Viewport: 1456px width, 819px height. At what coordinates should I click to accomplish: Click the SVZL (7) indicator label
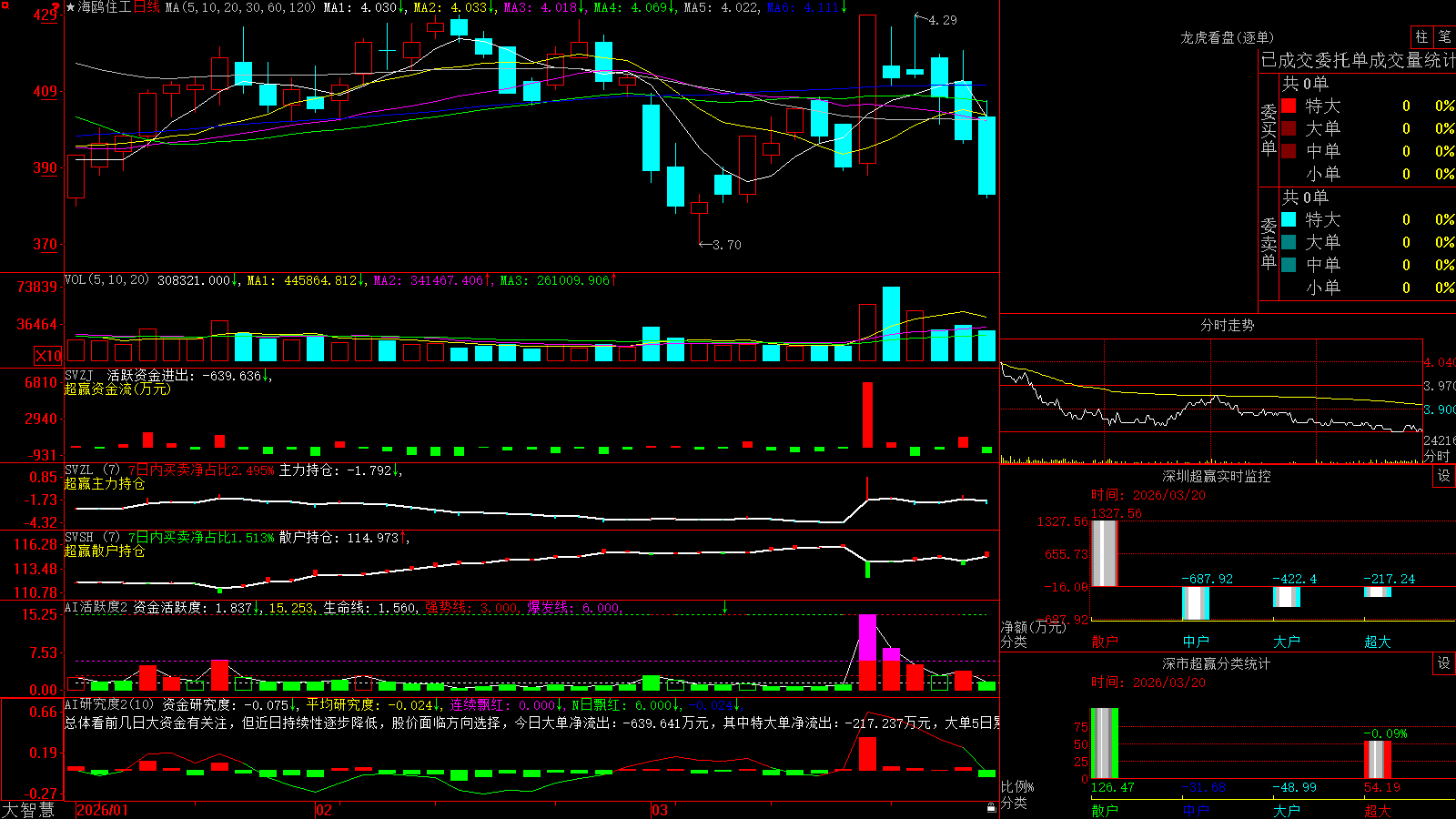pyautogui.click(x=93, y=470)
